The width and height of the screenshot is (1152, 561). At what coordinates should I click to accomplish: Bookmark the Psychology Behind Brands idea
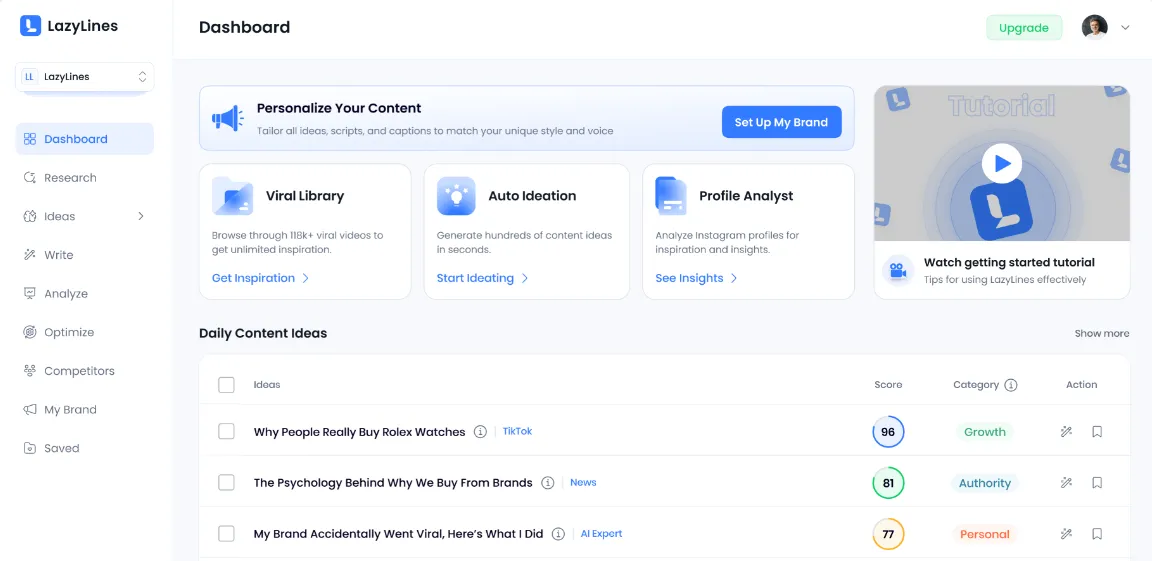tap(1097, 483)
